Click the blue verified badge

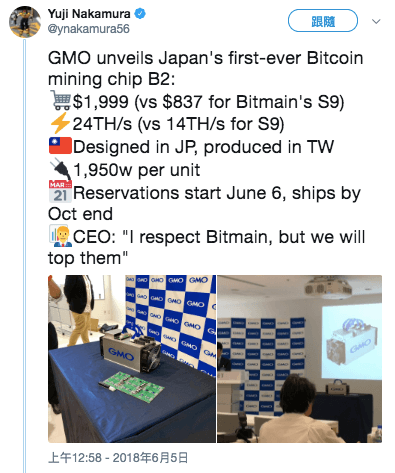coord(140,14)
